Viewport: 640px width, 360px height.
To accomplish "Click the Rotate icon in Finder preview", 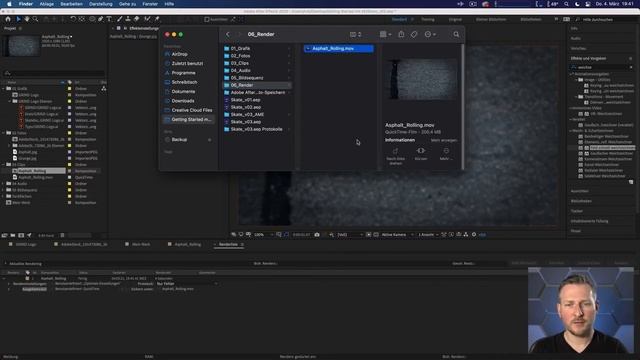I will point(395,151).
